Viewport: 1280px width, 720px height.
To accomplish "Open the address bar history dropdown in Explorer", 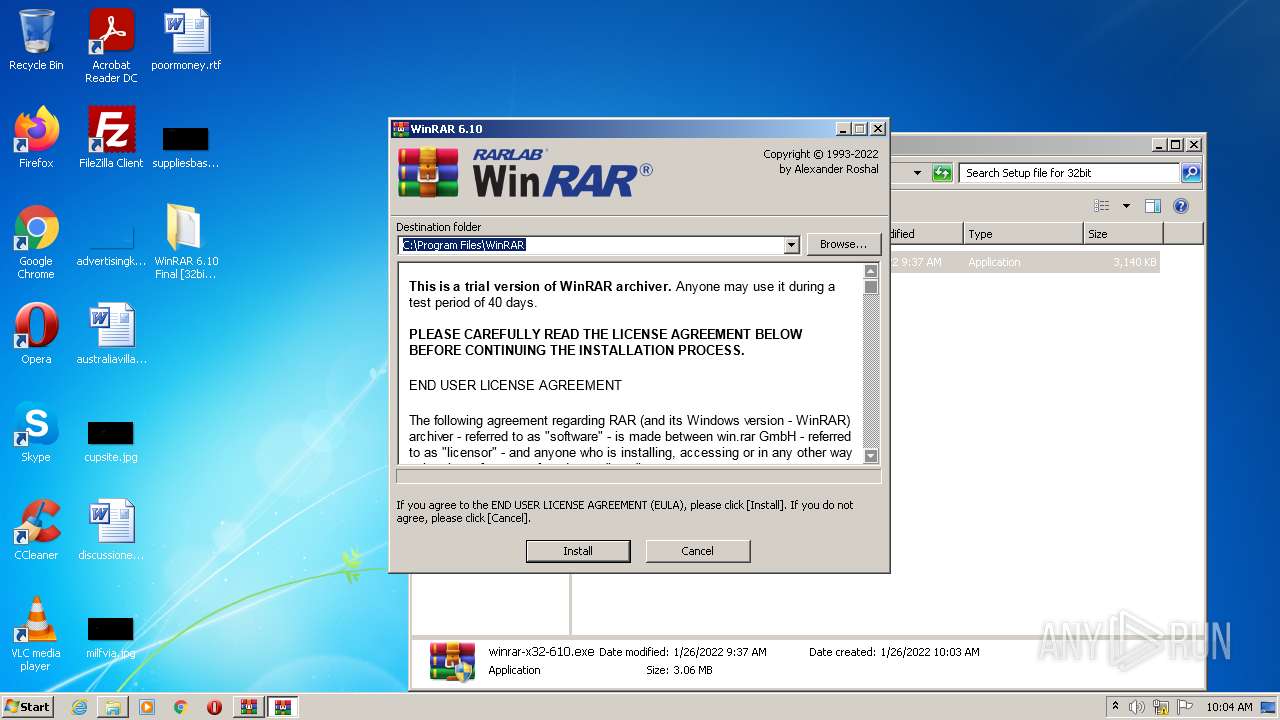I will [x=917, y=173].
